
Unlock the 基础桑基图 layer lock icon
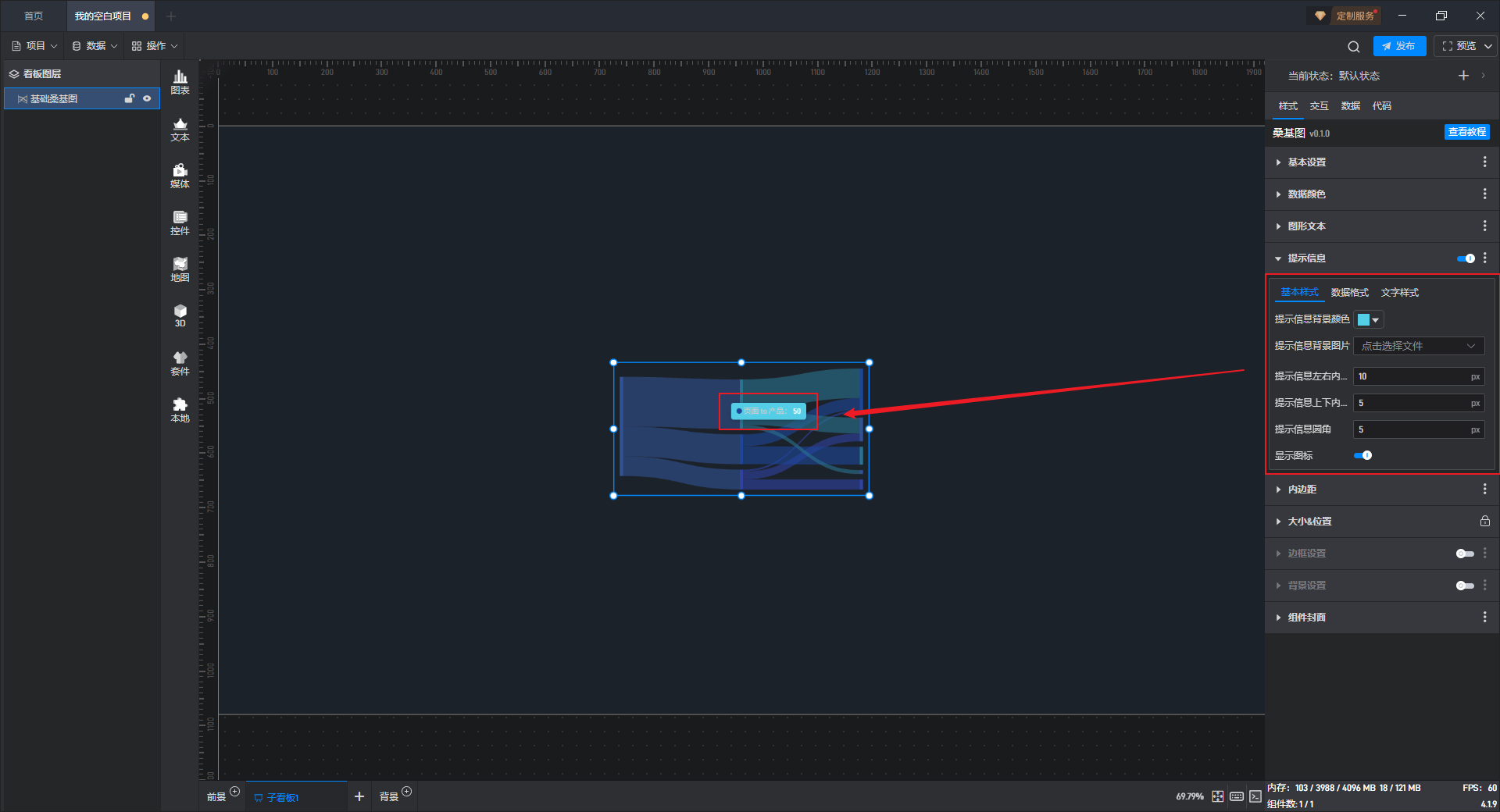tap(130, 98)
